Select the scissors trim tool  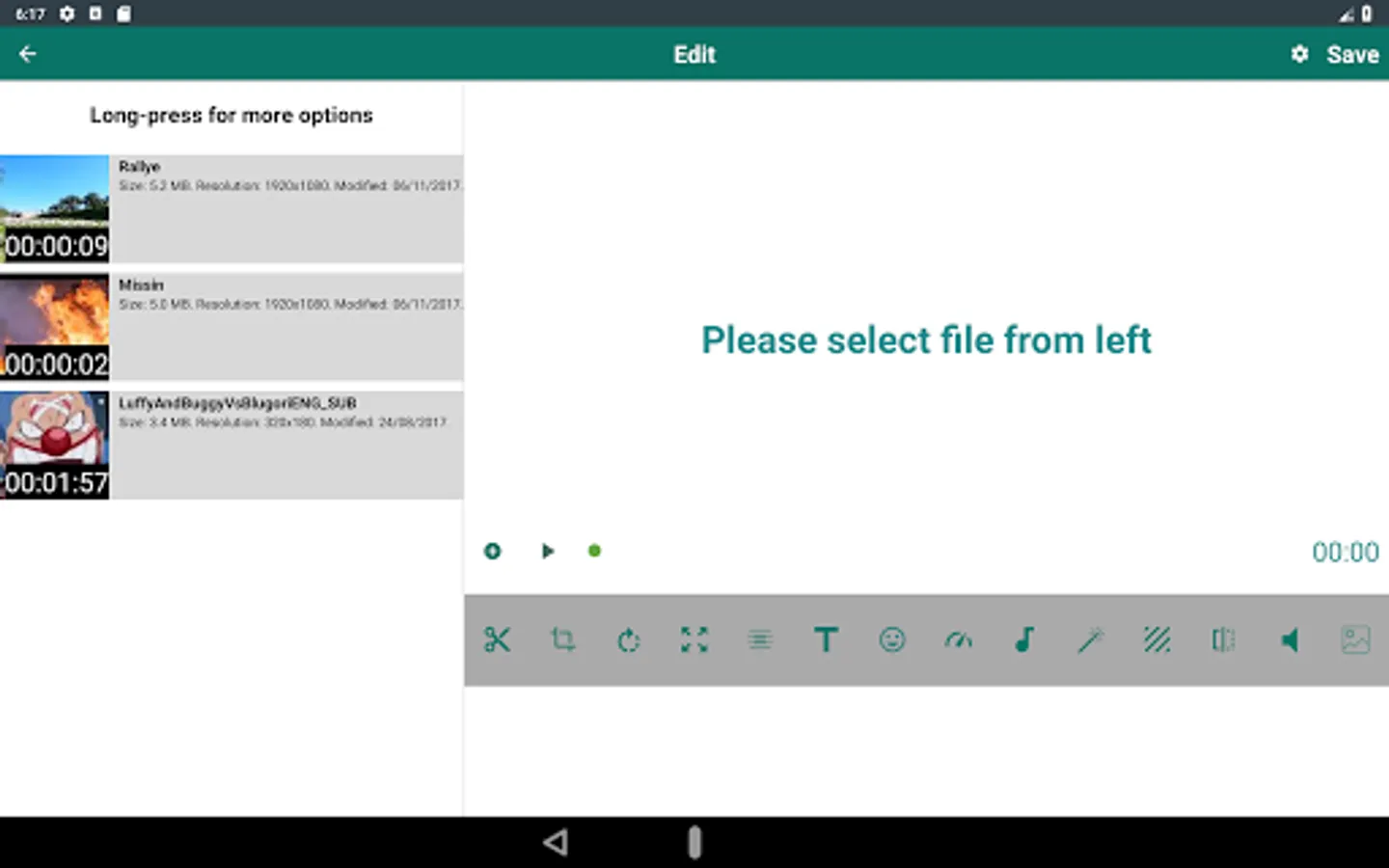(497, 639)
